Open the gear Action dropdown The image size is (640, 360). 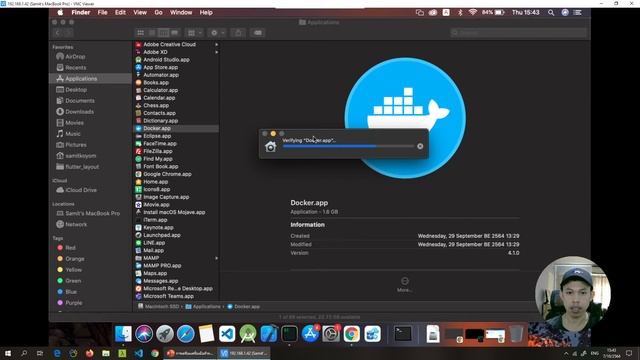tap(217, 33)
